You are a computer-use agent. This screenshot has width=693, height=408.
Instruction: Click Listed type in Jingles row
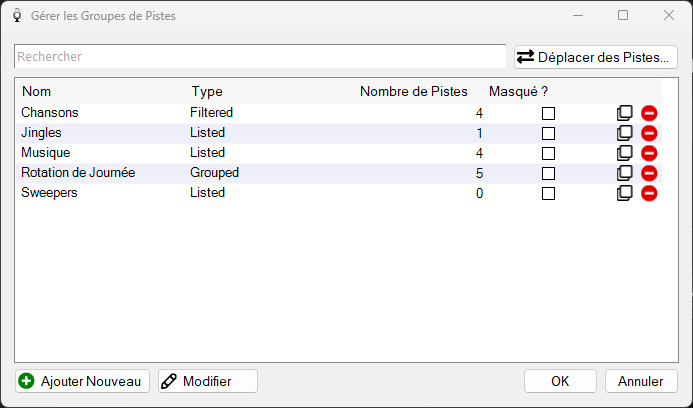coord(208,133)
